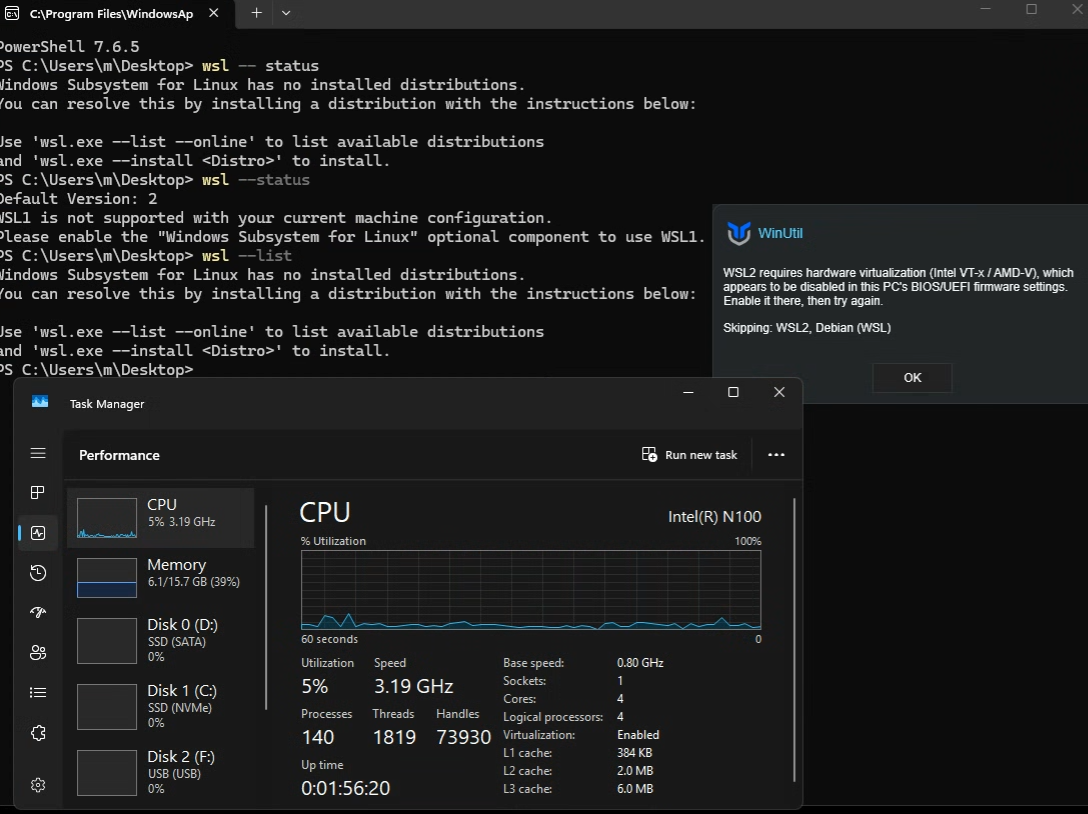Click the CPU utilization graph
The height and width of the screenshot is (814, 1088).
(x=531, y=590)
